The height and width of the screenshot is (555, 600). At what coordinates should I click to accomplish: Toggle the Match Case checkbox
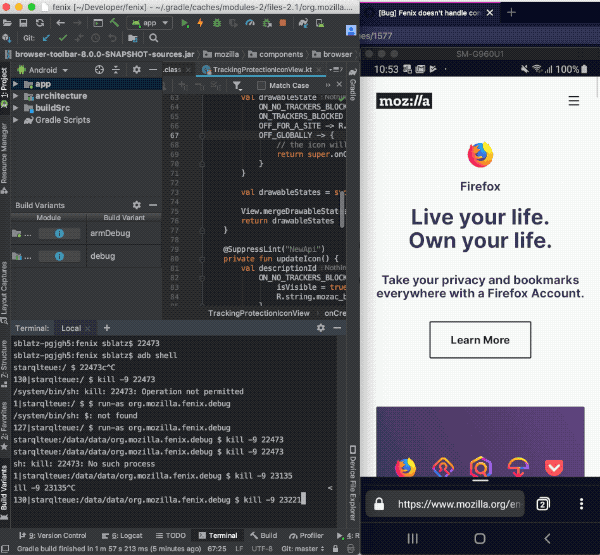[261, 85]
